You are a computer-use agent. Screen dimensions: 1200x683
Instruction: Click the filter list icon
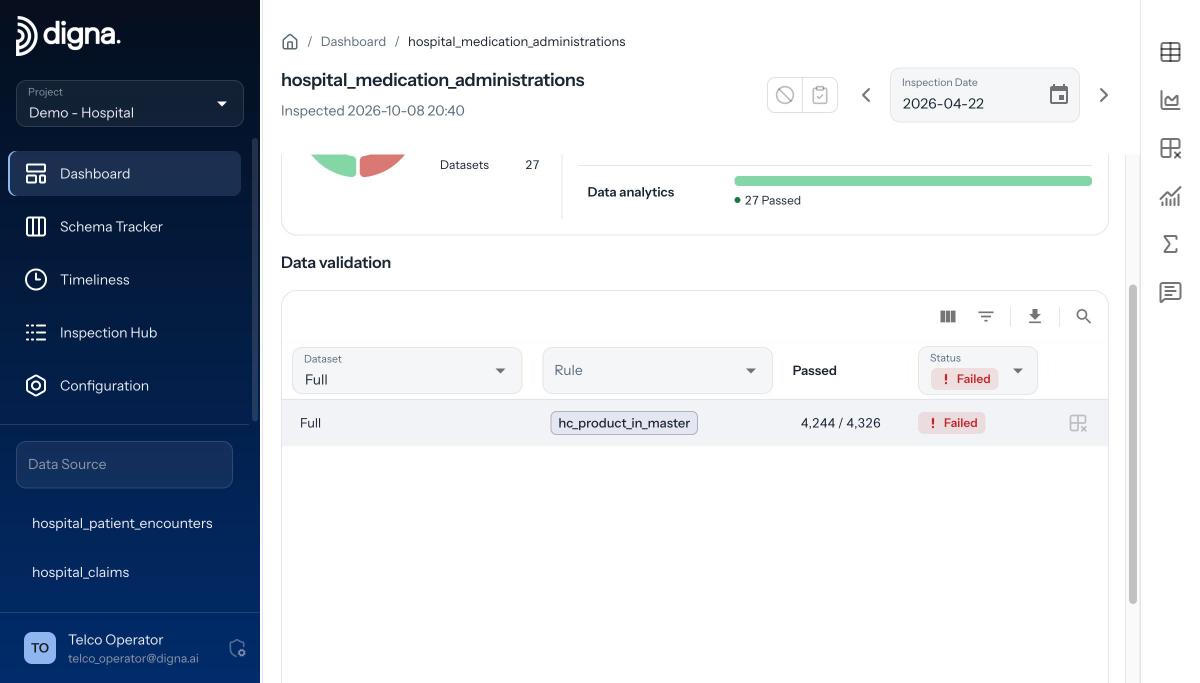click(x=986, y=317)
